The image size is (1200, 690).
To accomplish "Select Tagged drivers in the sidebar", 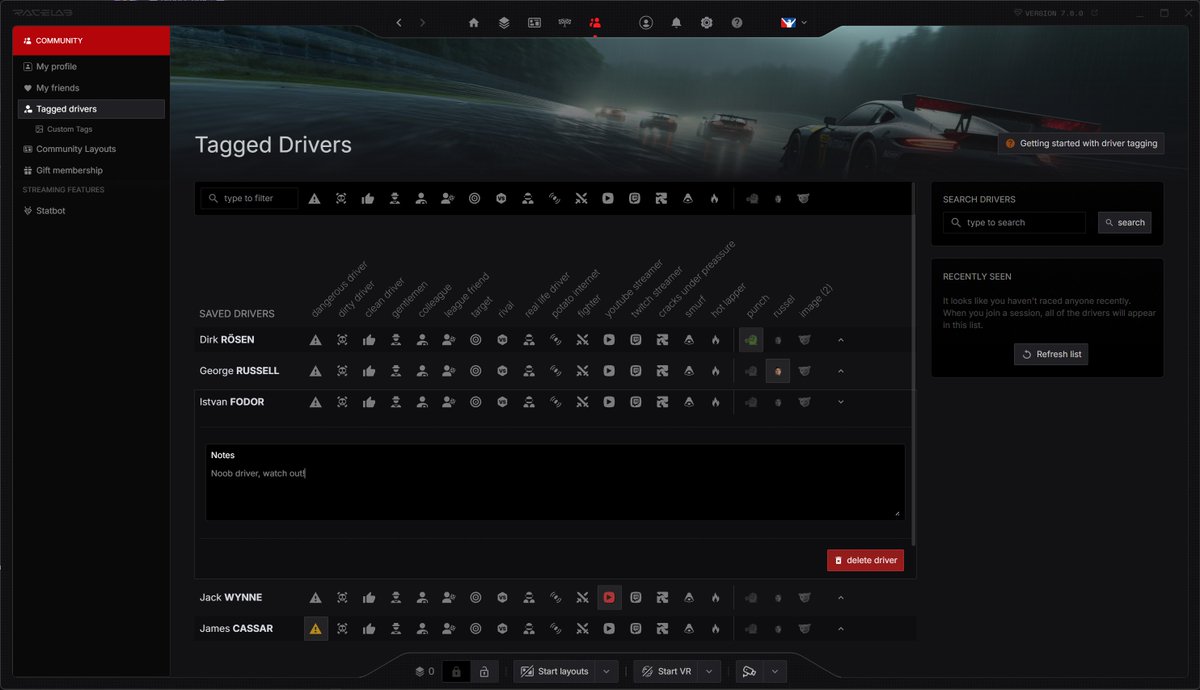I will (91, 109).
